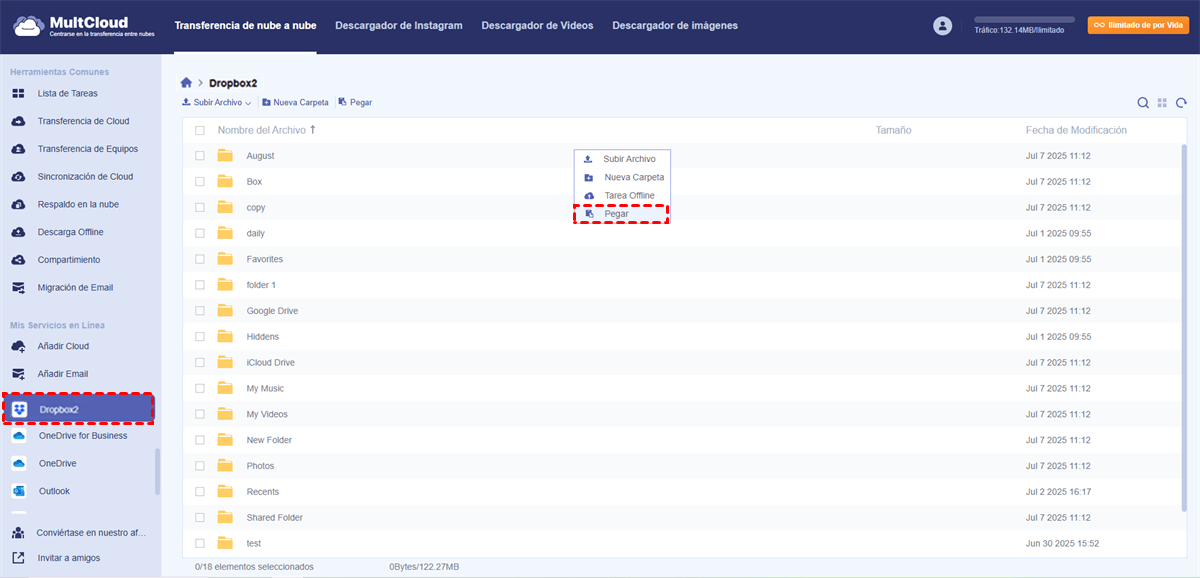Image resolution: width=1200 pixels, height=578 pixels.
Task: Click the search magnifier icon
Action: [x=1143, y=102]
